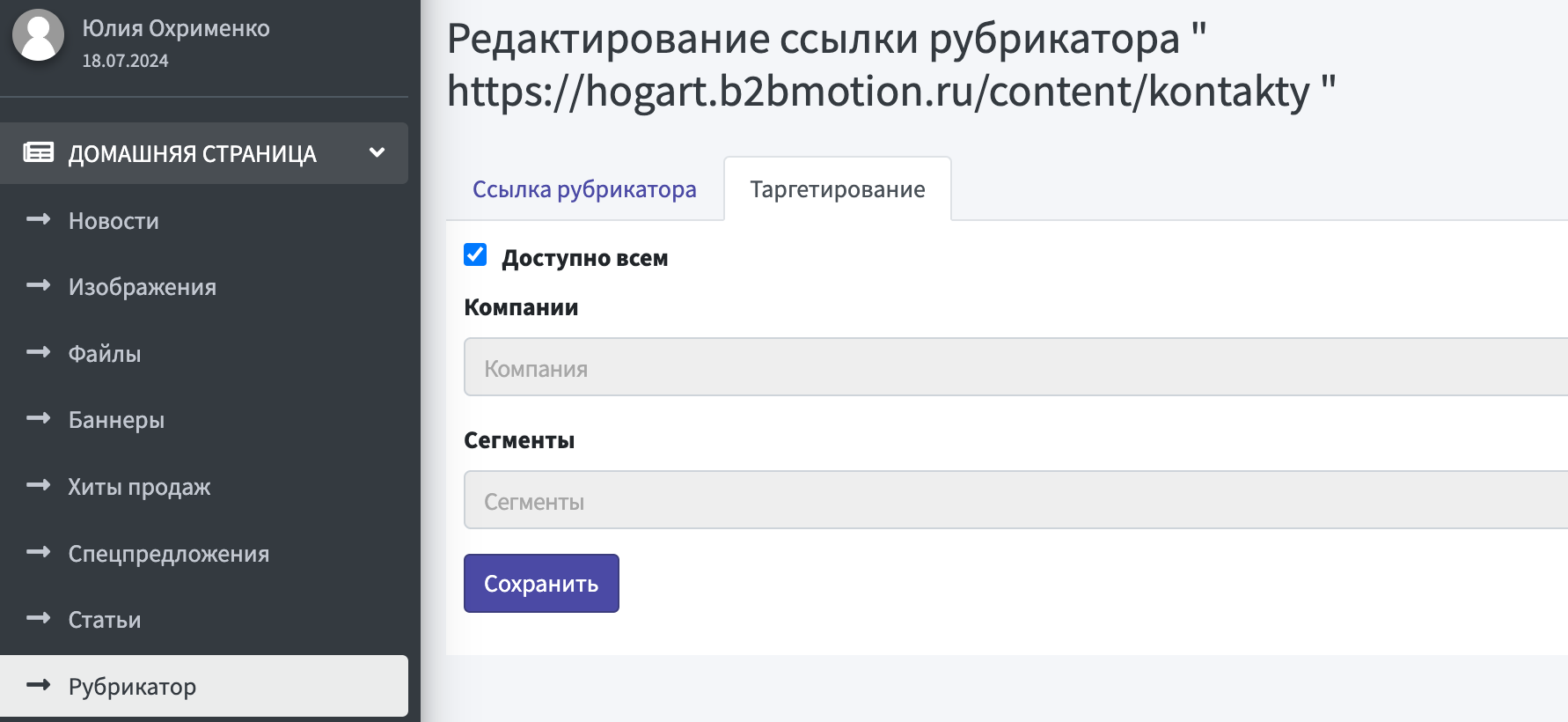
Task: Click the Компании field label
Action: click(521, 307)
